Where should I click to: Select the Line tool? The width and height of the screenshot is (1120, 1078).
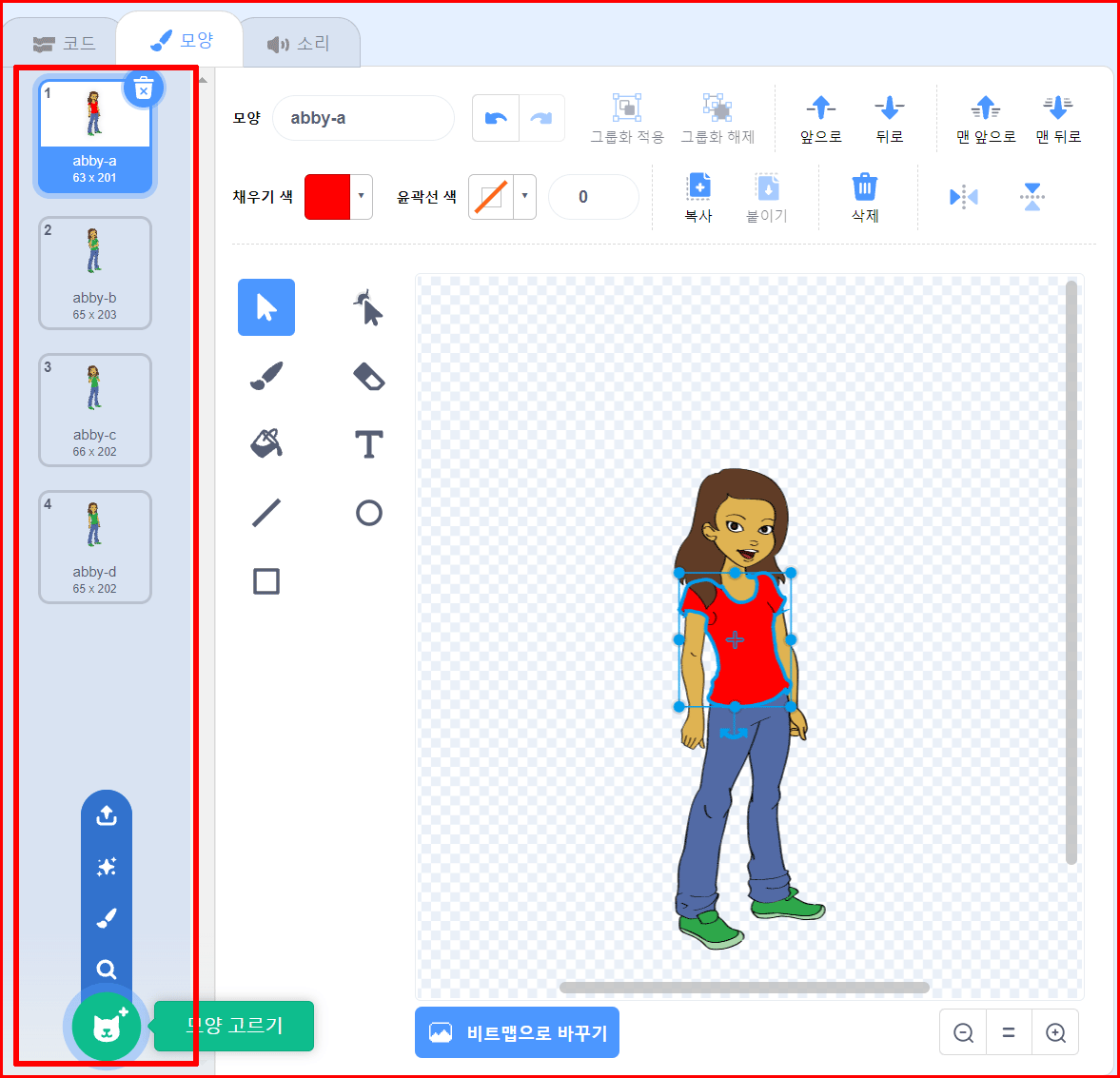265,512
